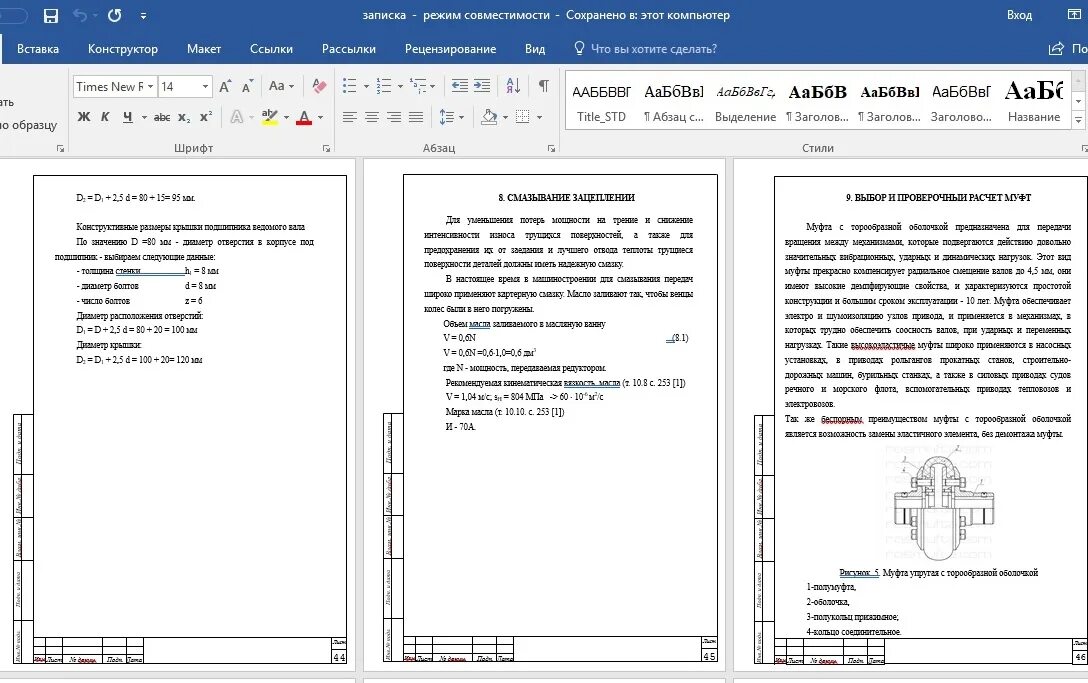The image size is (1088, 683).
Task: Open the Шрифт dialog launcher
Action: (x=326, y=149)
